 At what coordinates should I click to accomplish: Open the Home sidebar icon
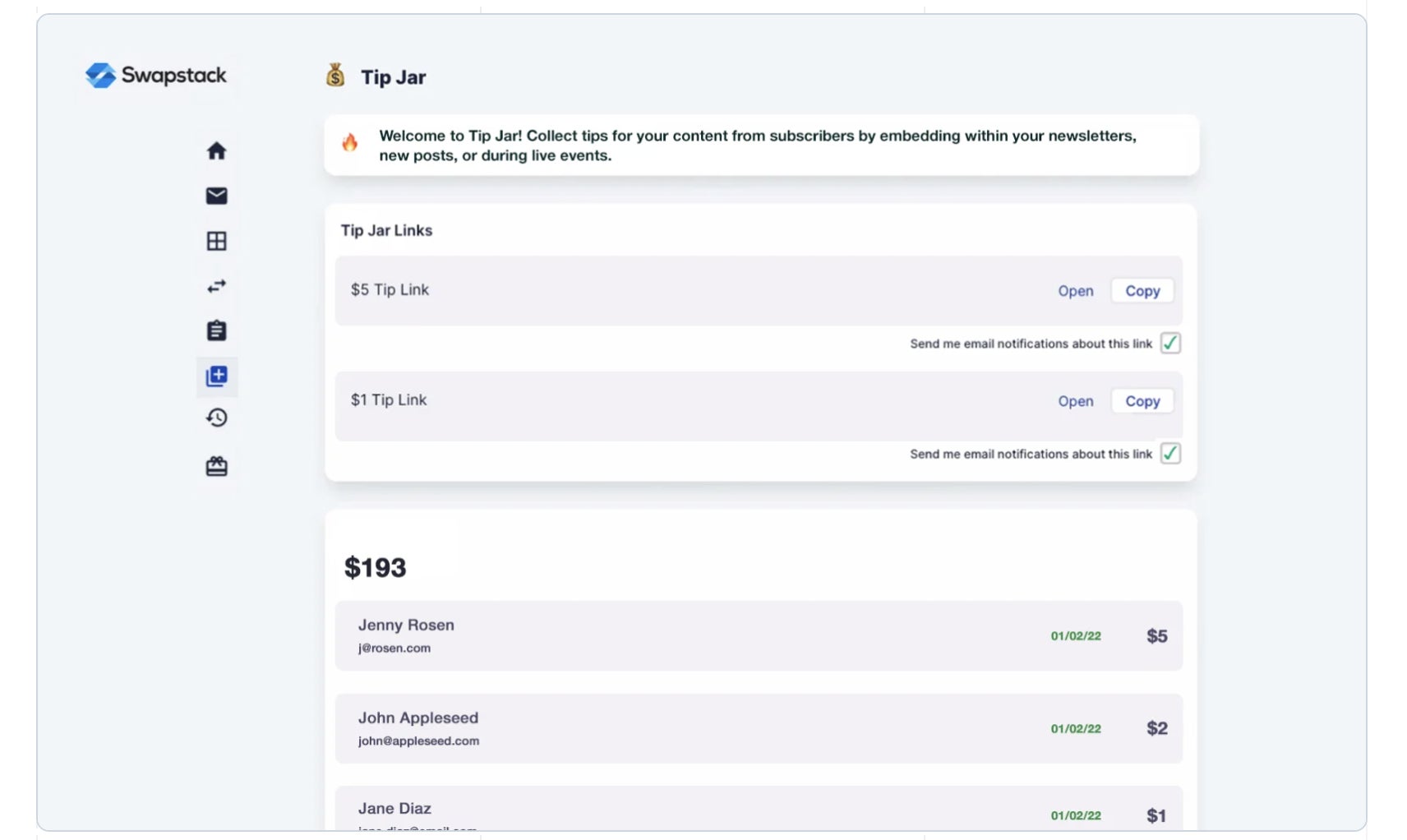pyautogui.click(x=216, y=151)
